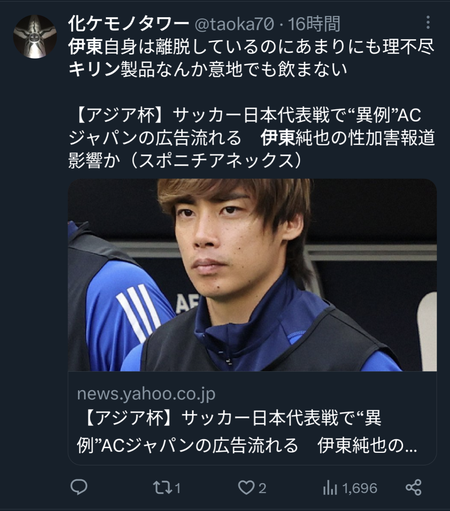The height and width of the screenshot is (511, 450).
Task: Click the reply speech bubble icon
Action: click(79, 487)
